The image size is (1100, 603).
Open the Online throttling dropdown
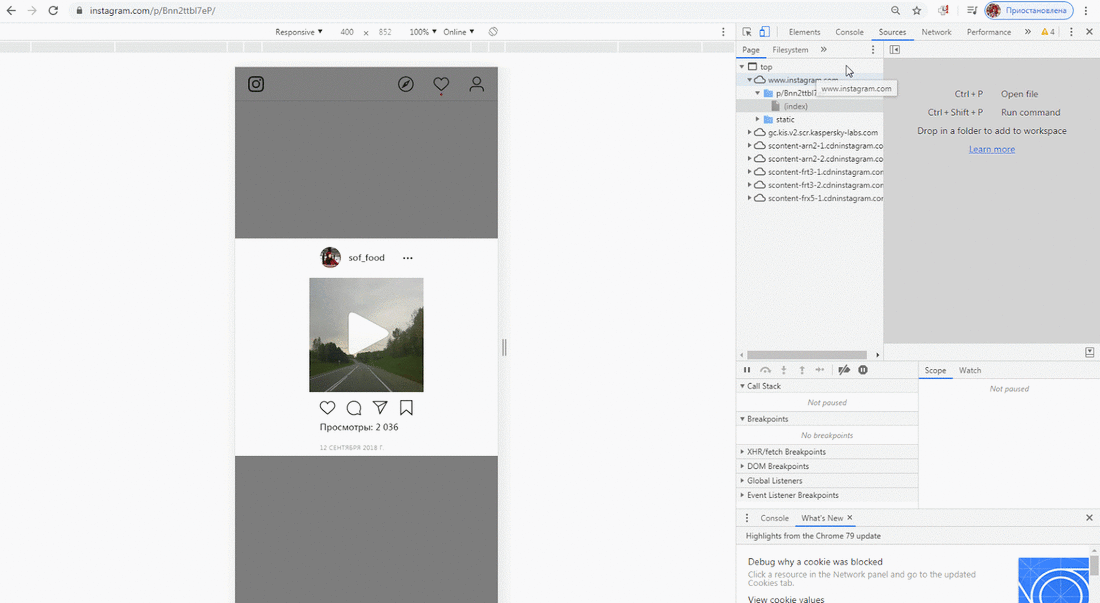[x=459, y=32]
